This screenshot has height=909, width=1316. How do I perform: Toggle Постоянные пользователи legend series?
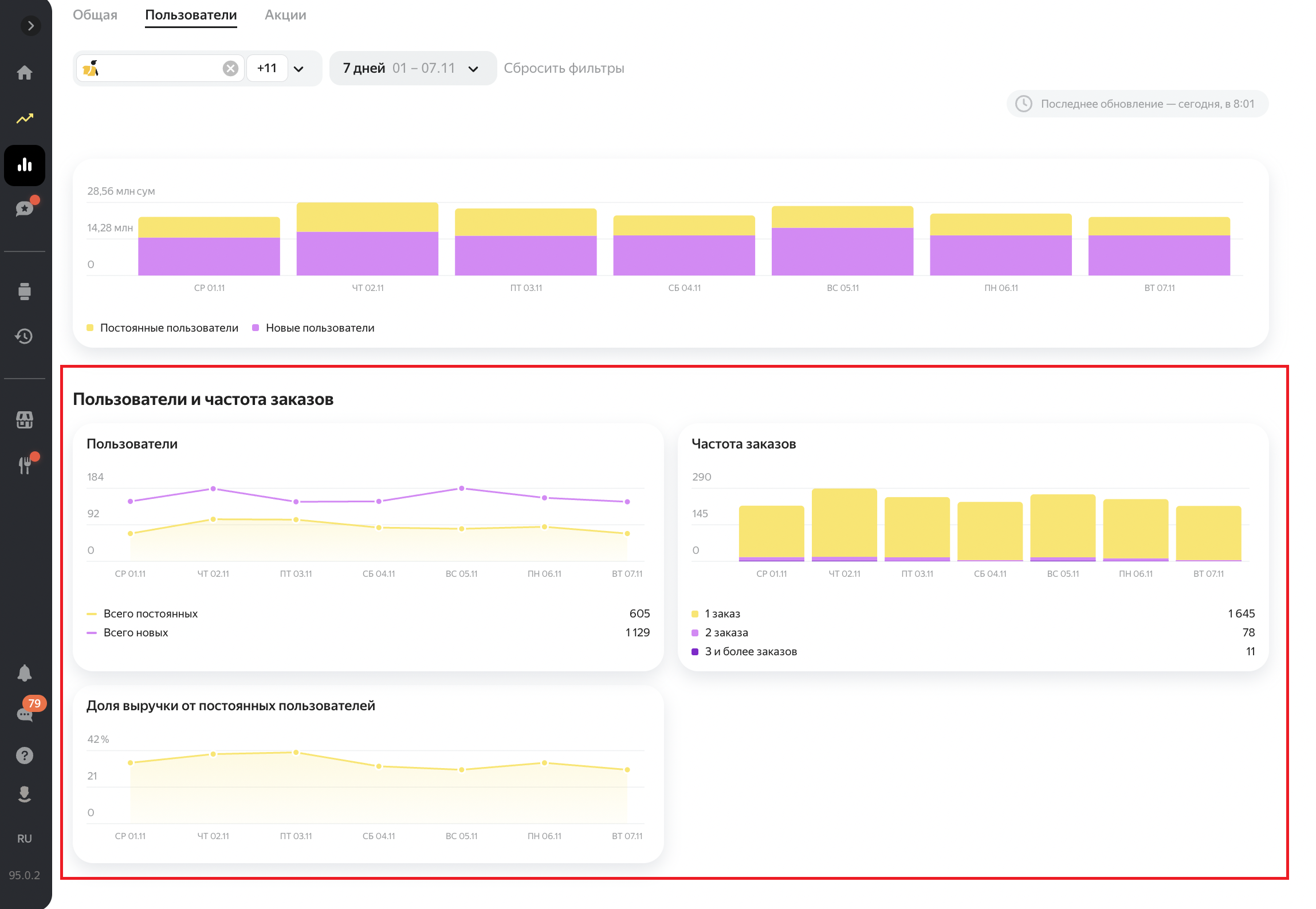click(x=168, y=328)
